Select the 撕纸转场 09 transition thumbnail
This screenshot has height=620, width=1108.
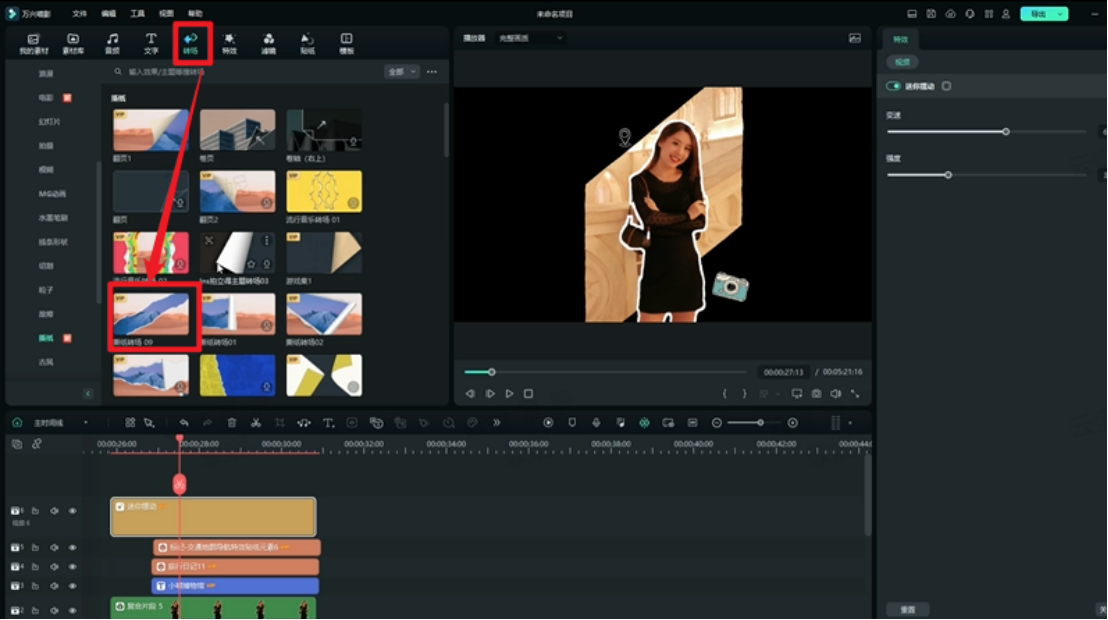(150, 314)
